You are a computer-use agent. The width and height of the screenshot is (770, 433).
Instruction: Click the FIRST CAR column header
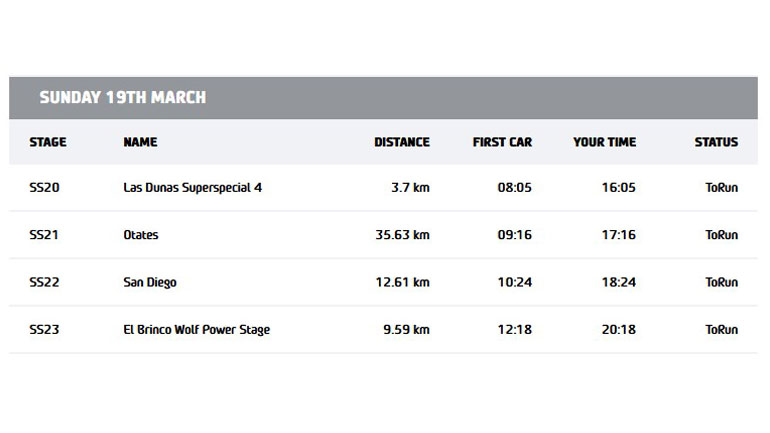(x=502, y=142)
